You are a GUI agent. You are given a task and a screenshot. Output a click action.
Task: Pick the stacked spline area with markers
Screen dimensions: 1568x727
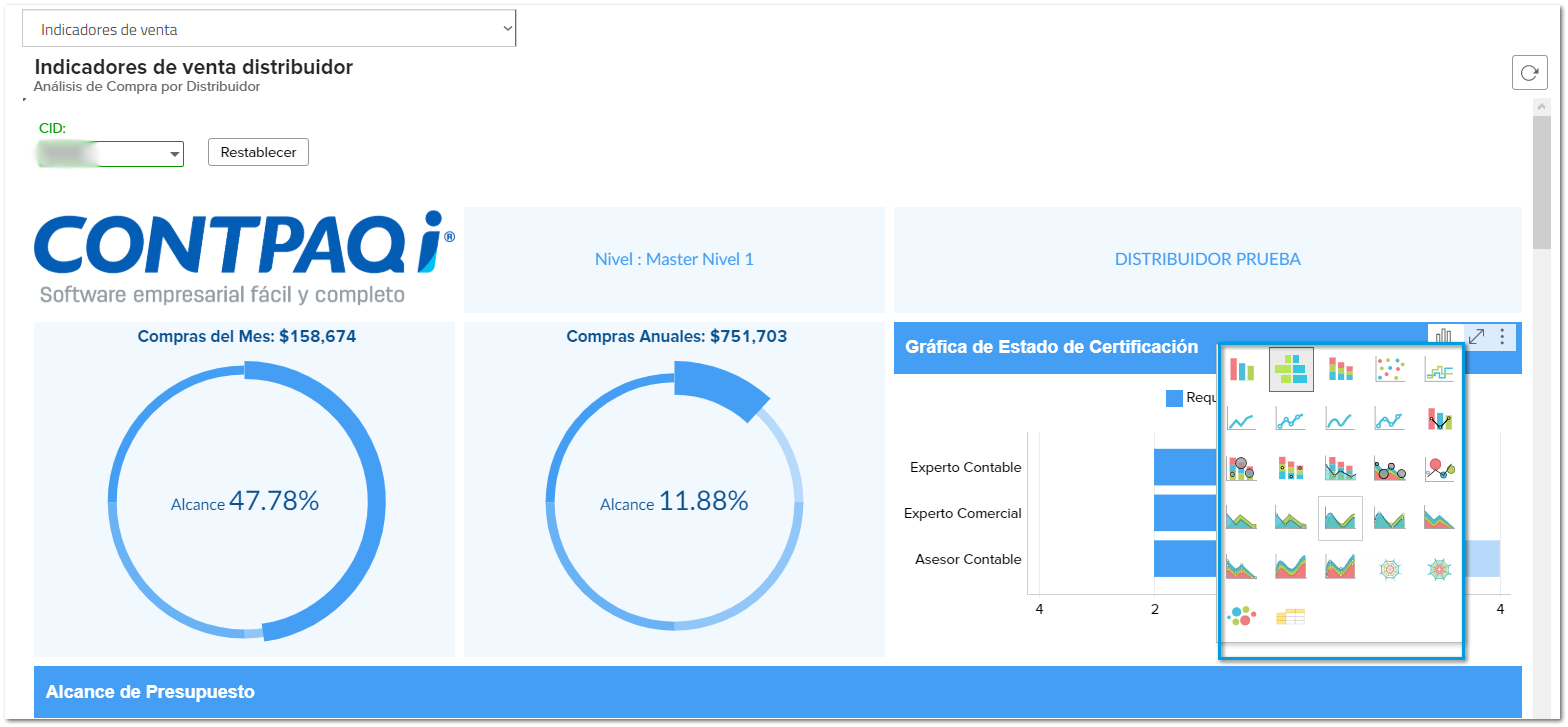pos(1340,567)
